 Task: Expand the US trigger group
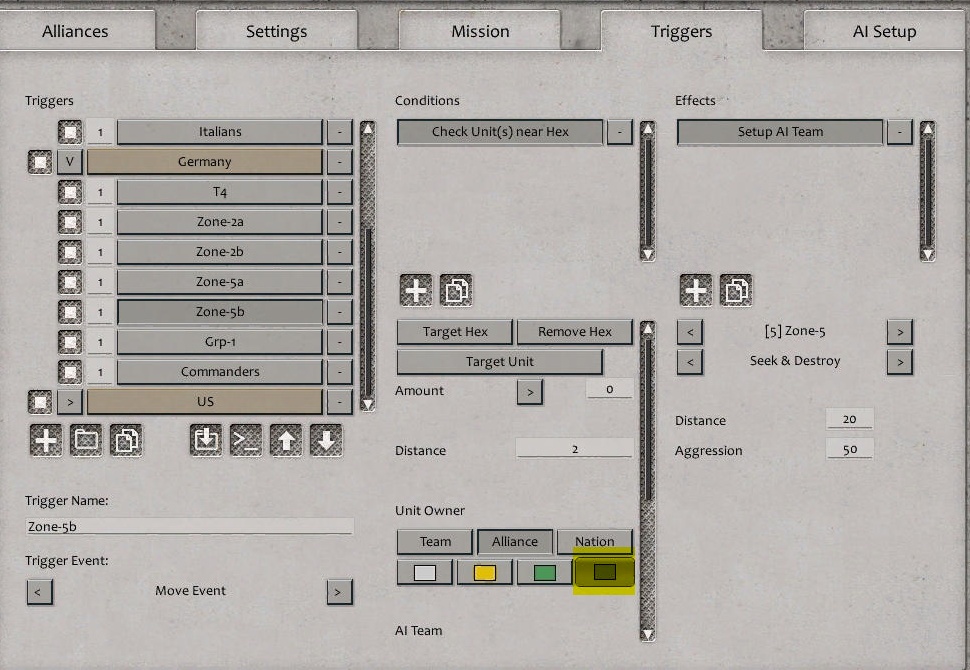(70, 402)
